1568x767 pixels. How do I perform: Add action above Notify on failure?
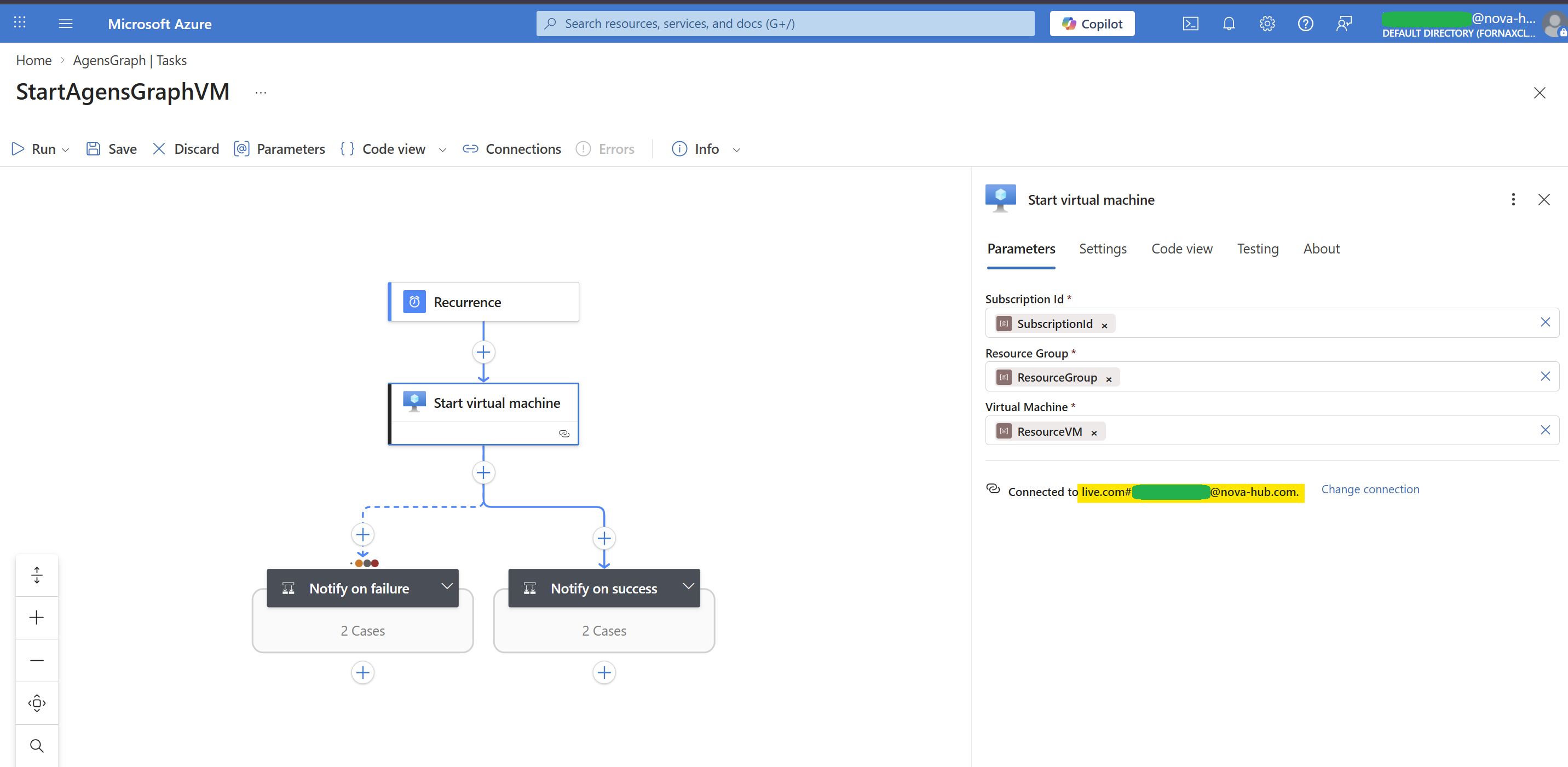[363, 534]
